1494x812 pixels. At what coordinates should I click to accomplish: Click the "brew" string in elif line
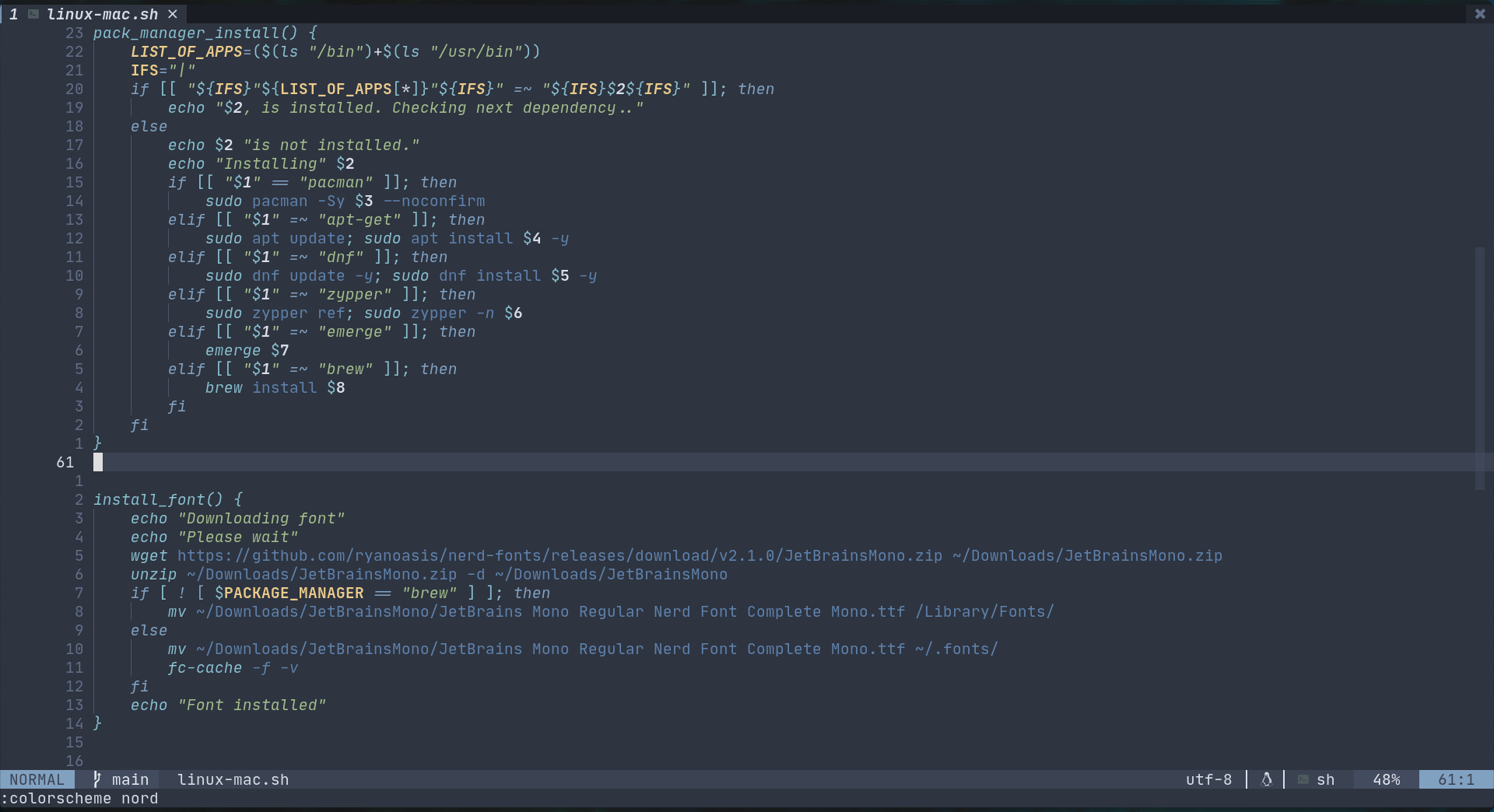(345, 369)
